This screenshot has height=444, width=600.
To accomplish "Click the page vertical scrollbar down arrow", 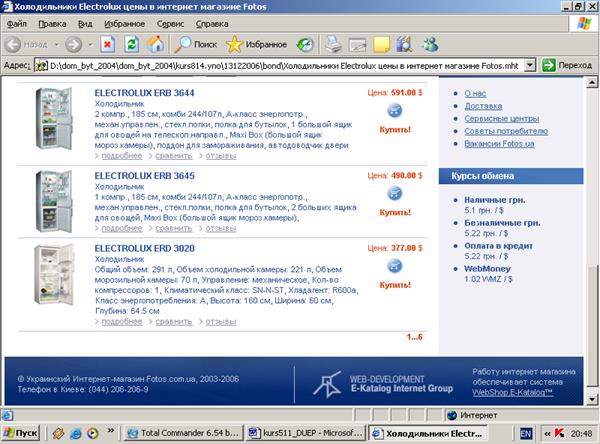I will pos(592,400).
